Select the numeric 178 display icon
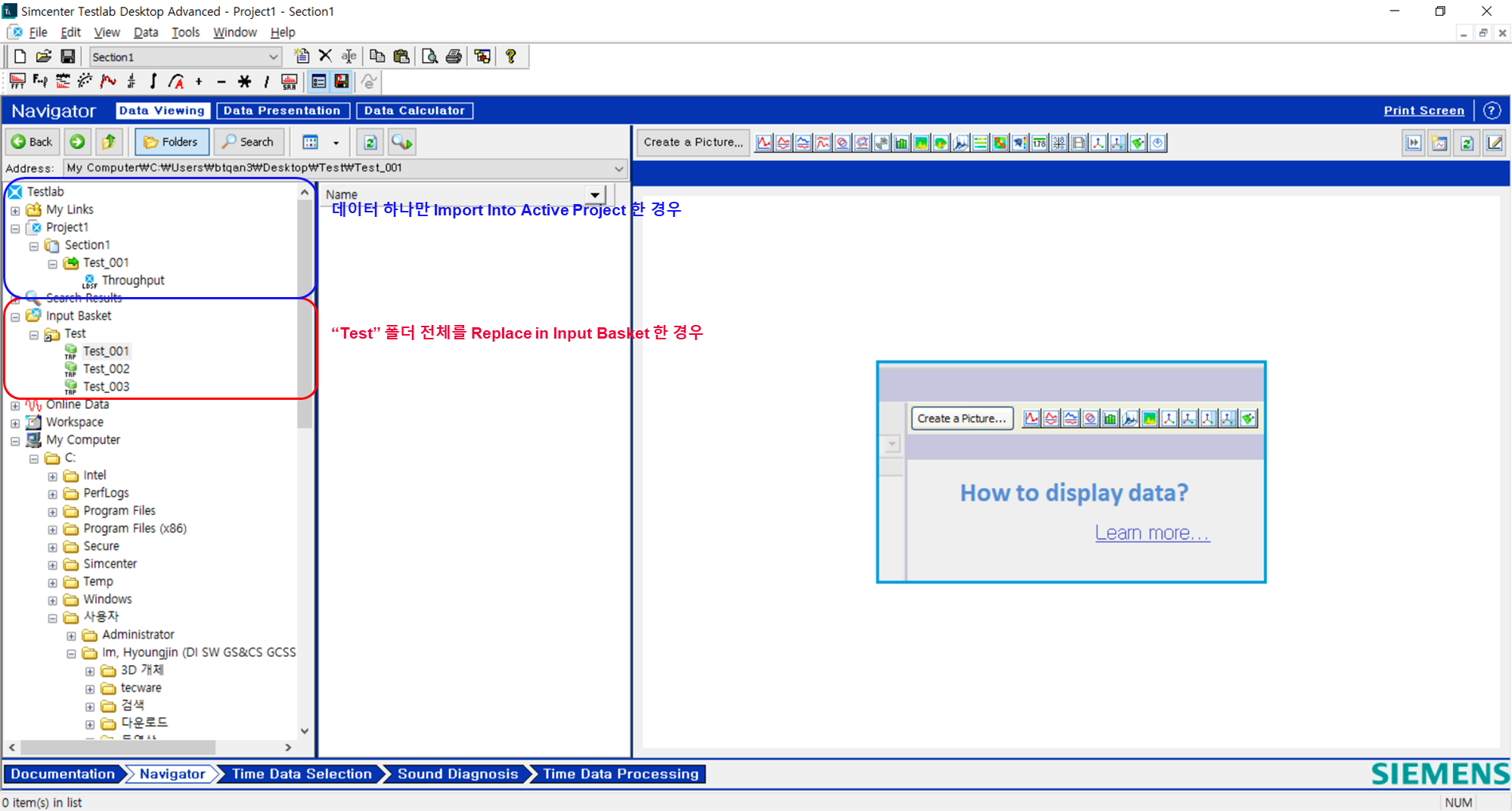 [1039, 143]
